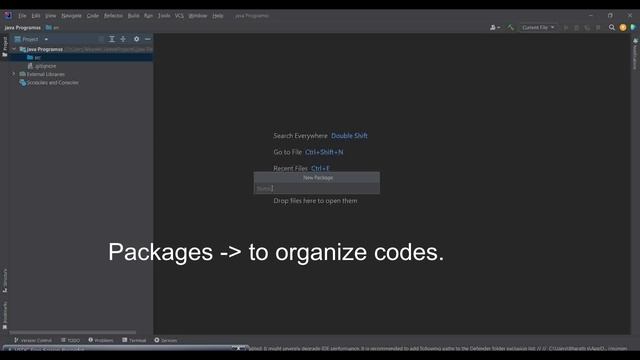Hide the Project tool window
Image resolution: width=640 pixels, height=360 pixels.
coord(148,39)
